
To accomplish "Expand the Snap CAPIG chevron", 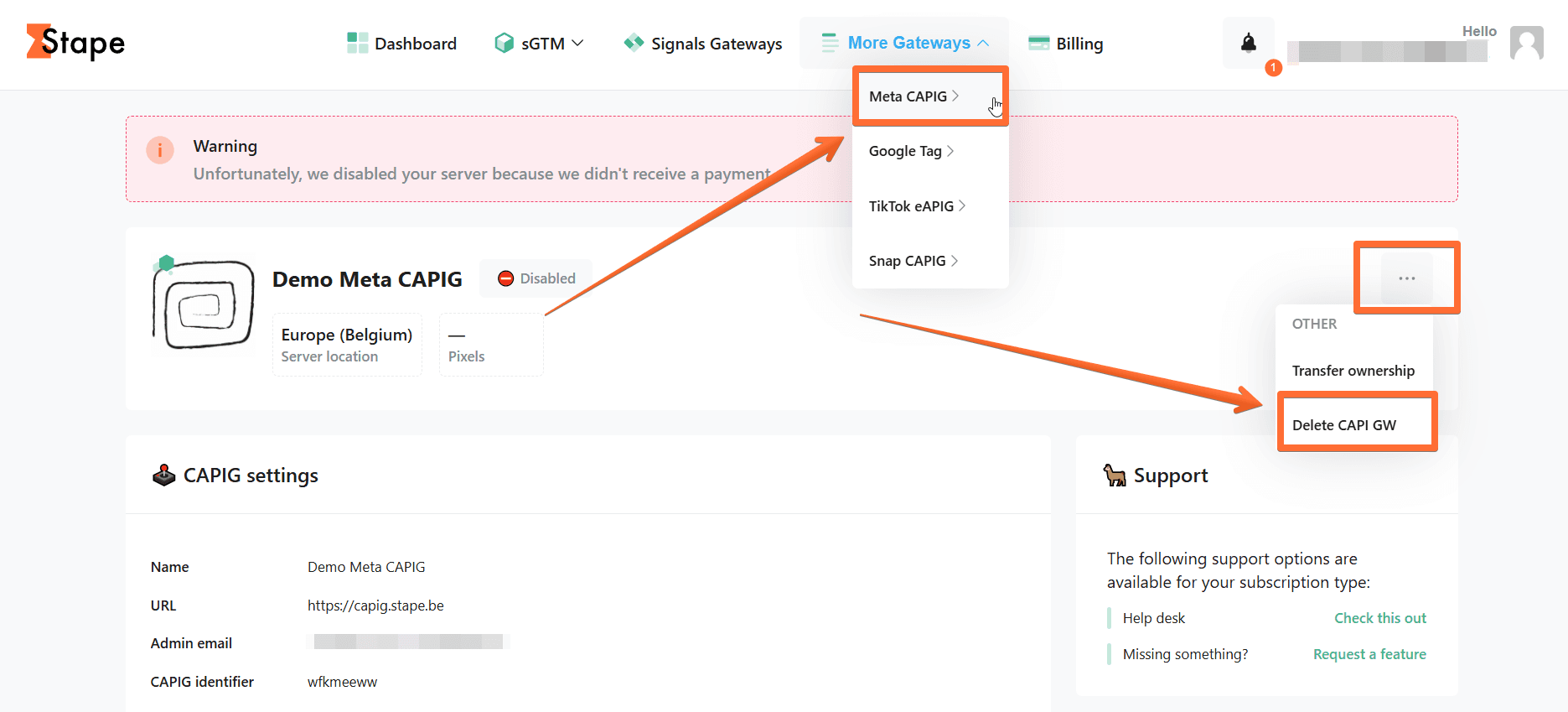I will click(955, 261).
